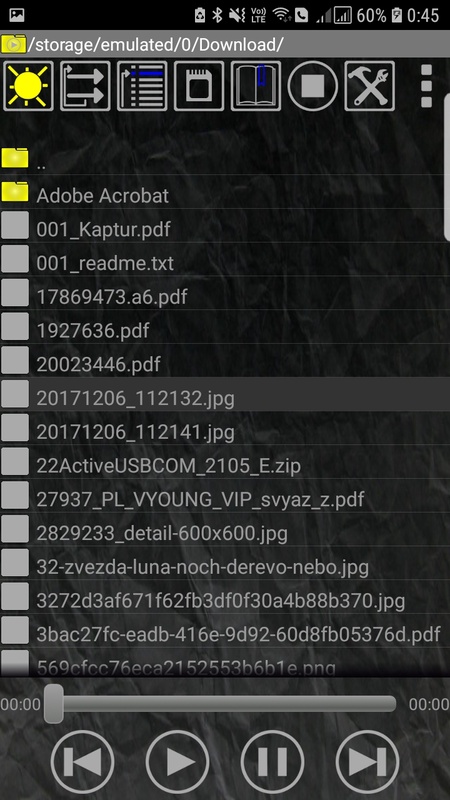Viewport: 450px width, 800px height.
Task: Tick the checkbox beside 1927636.pdf
Action: (15, 327)
